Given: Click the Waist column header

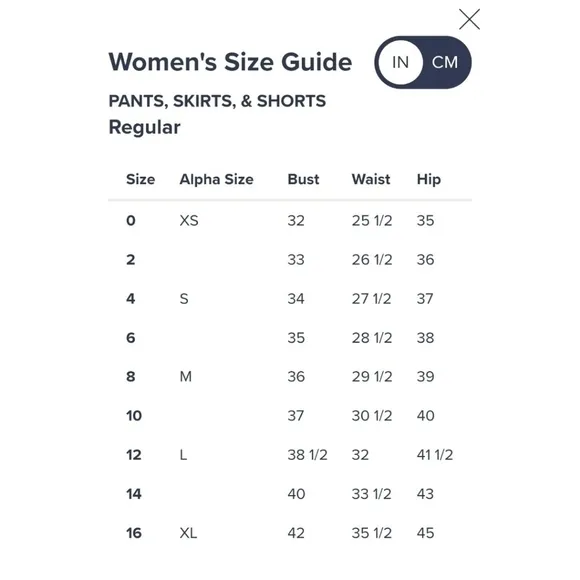Looking at the screenshot, I should tap(371, 179).
